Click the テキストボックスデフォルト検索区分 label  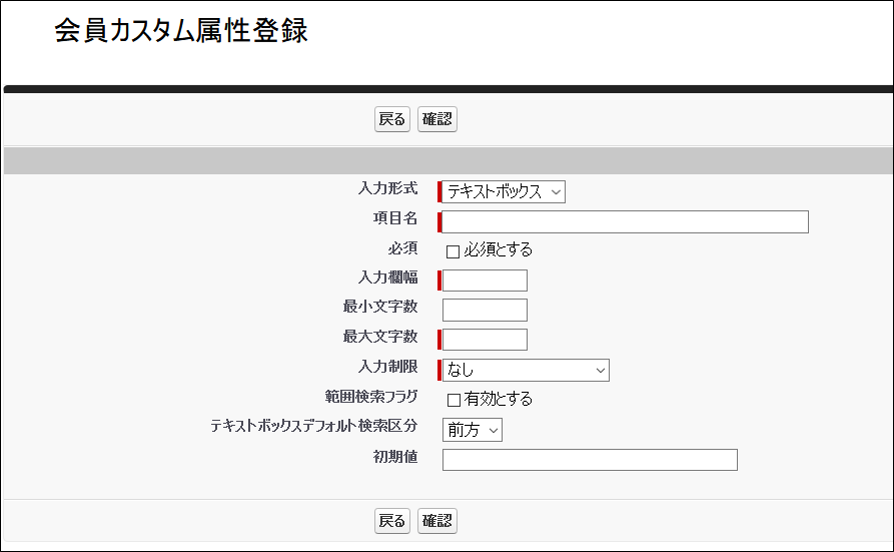click(x=314, y=426)
